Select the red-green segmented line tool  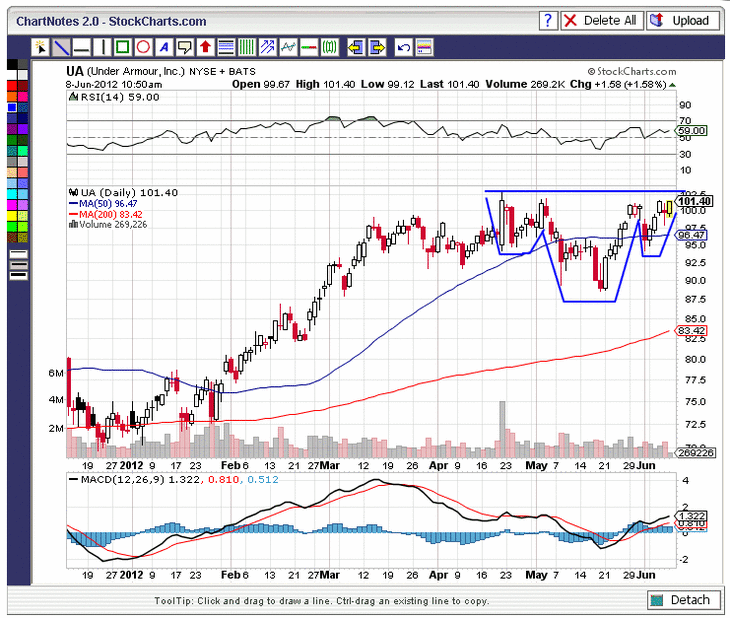coord(309,47)
